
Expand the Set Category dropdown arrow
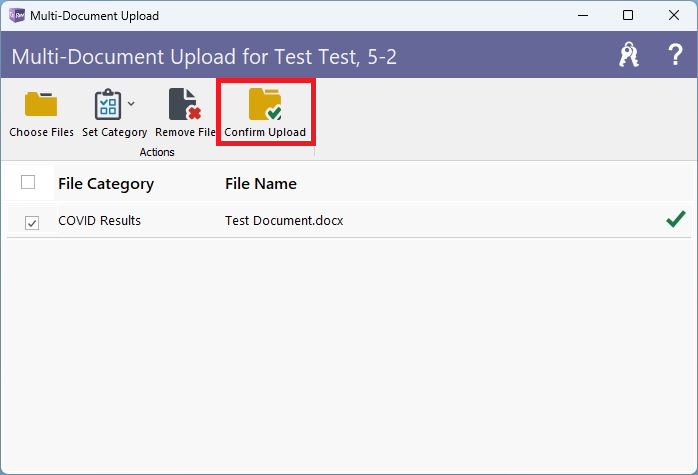point(131,103)
